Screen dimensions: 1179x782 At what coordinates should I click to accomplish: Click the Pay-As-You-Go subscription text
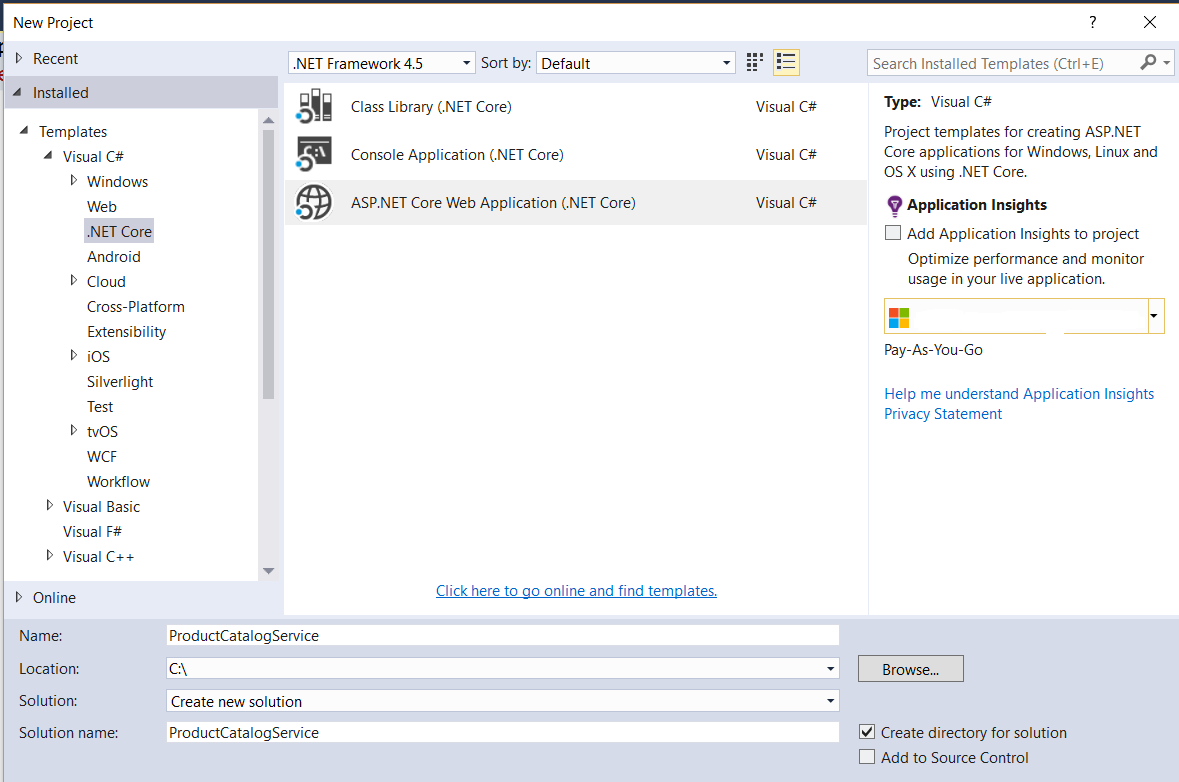point(933,350)
